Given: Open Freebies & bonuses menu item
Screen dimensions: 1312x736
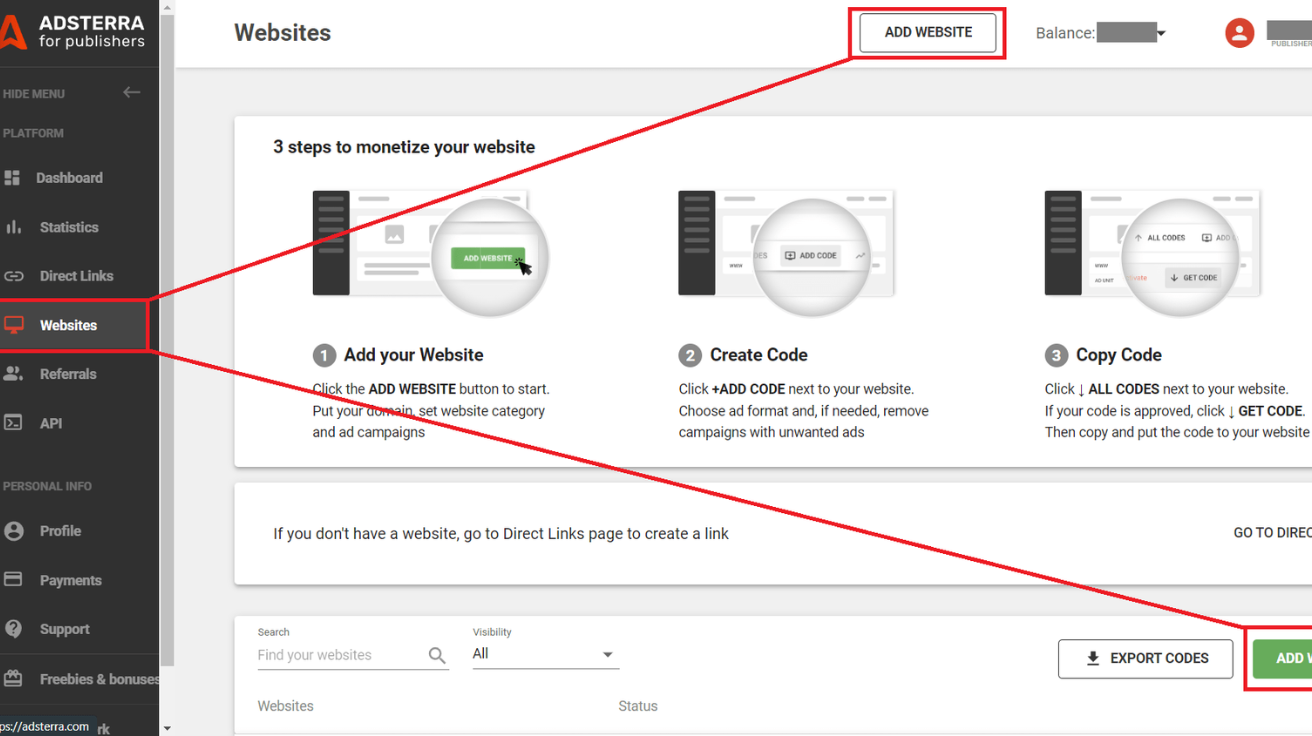Looking at the screenshot, I should click(x=98, y=679).
